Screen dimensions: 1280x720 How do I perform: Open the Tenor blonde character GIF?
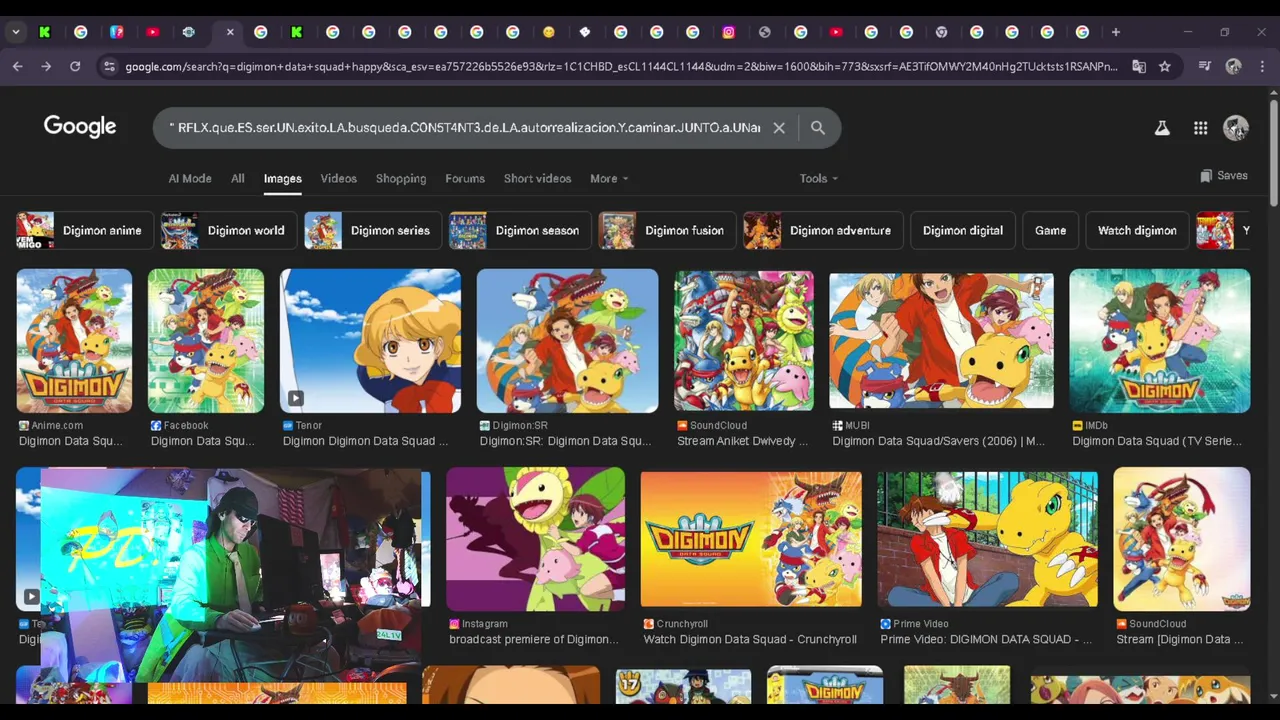[370, 341]
